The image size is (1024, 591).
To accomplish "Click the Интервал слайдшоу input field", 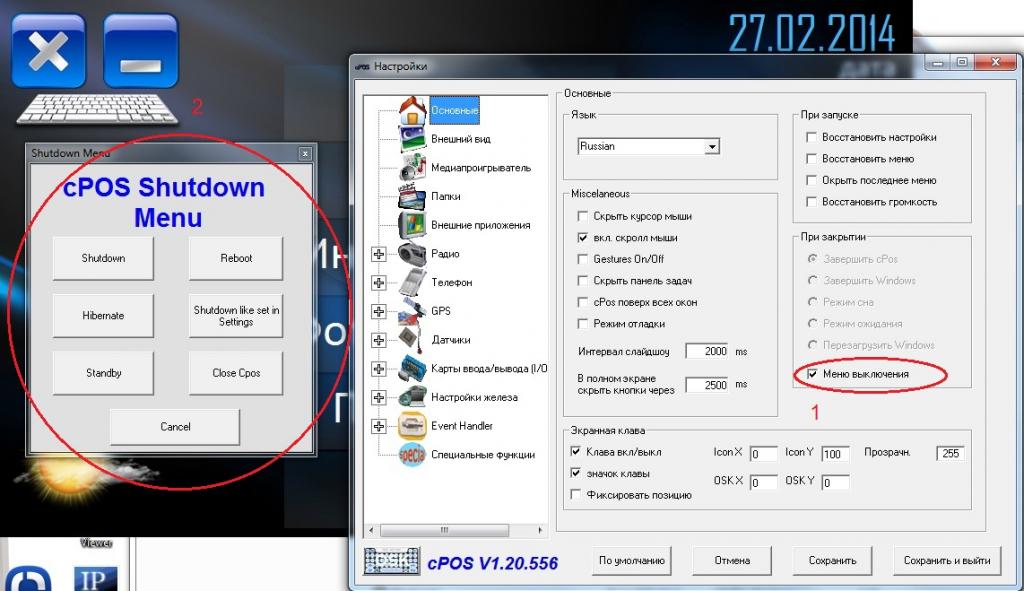I will (x=707, y=351).
